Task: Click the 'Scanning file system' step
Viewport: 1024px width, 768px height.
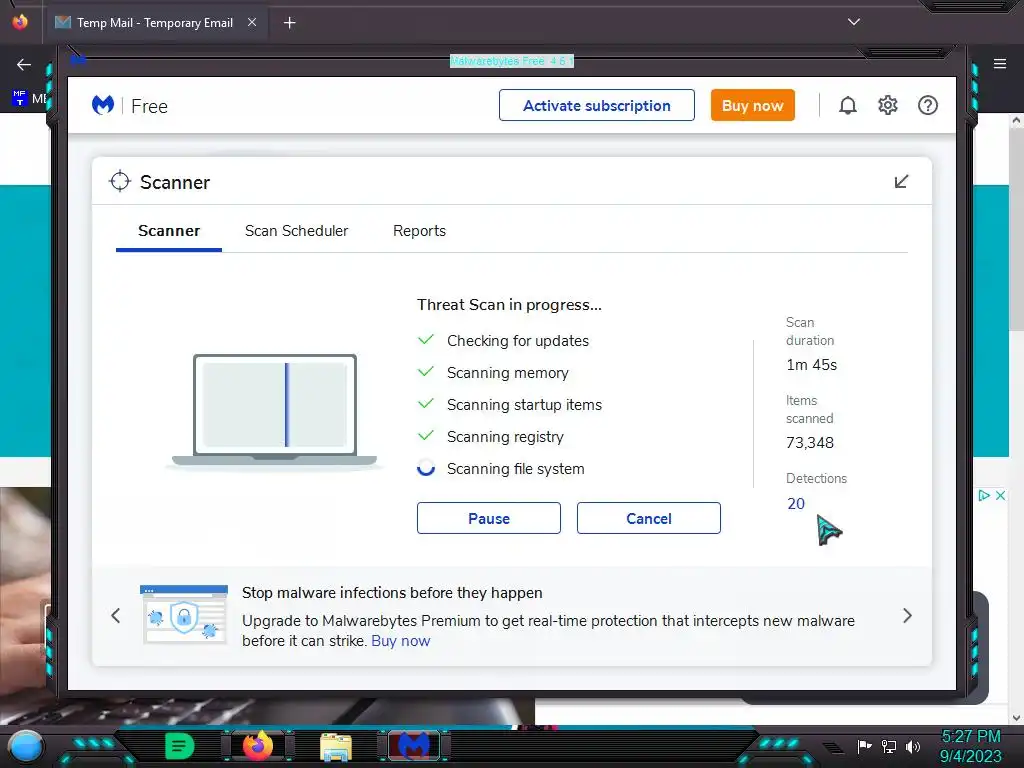Action: 515,469
